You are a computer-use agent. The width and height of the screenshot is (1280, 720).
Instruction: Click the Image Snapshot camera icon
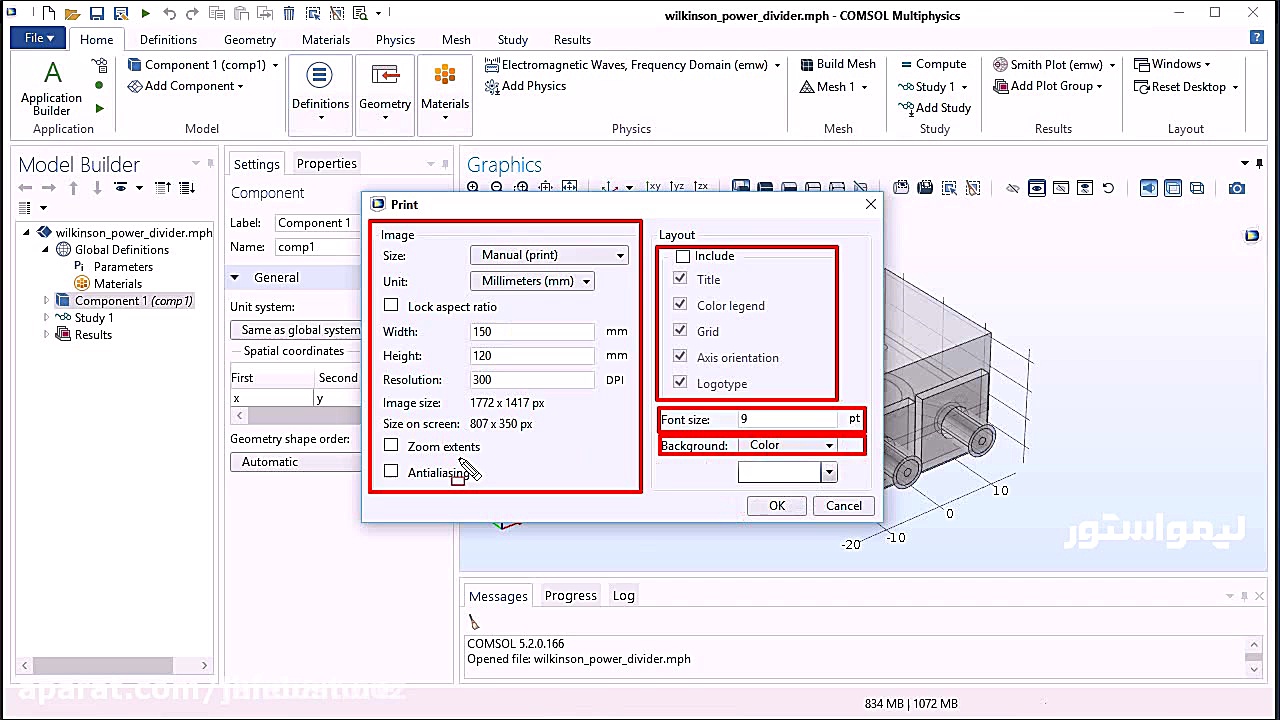(1237, 188)
